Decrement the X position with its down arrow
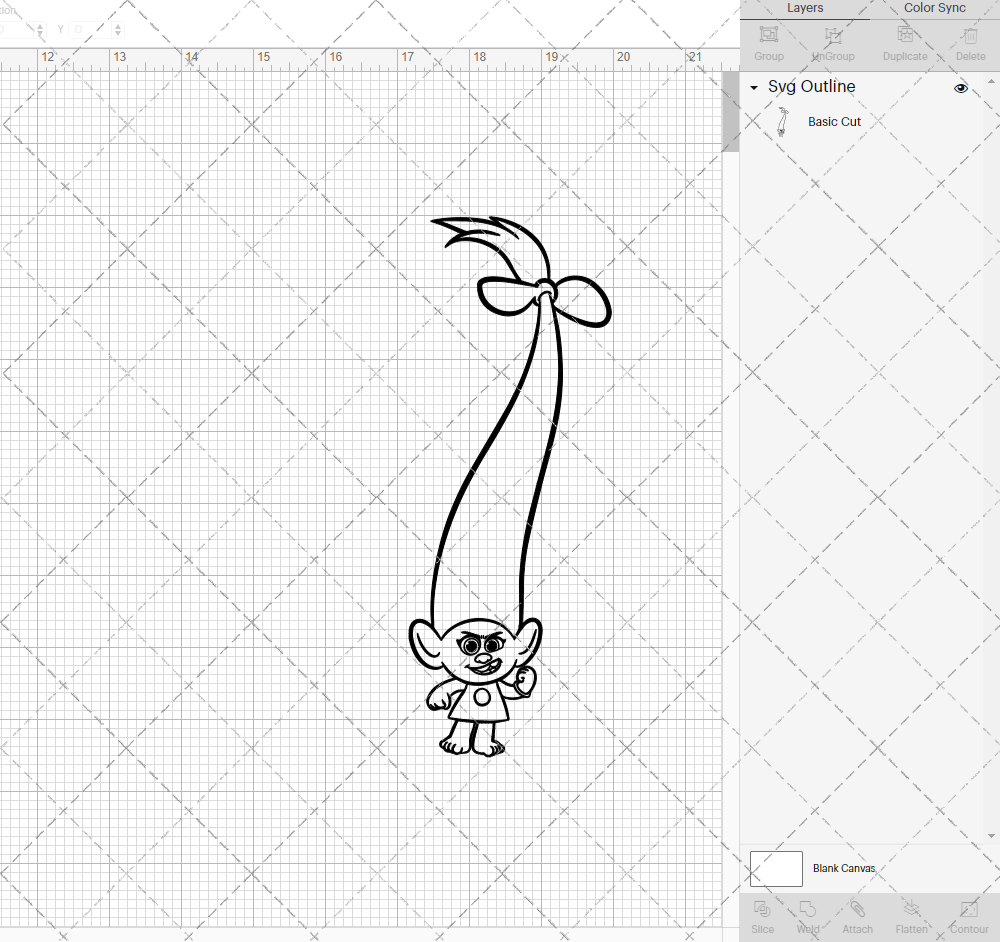This screenshot has height=942, width=1000. 40,34
